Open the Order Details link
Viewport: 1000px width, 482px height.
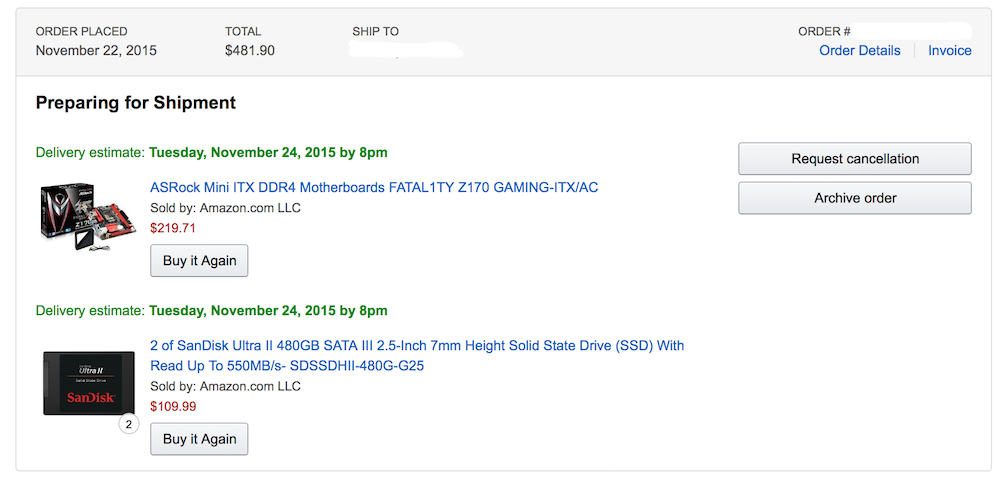pyautogui.click(x=860, y=50)
